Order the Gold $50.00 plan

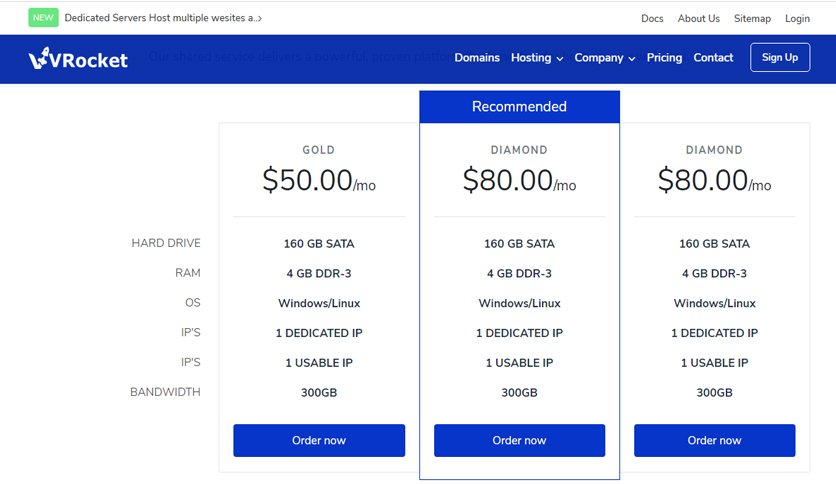point(319,440)
